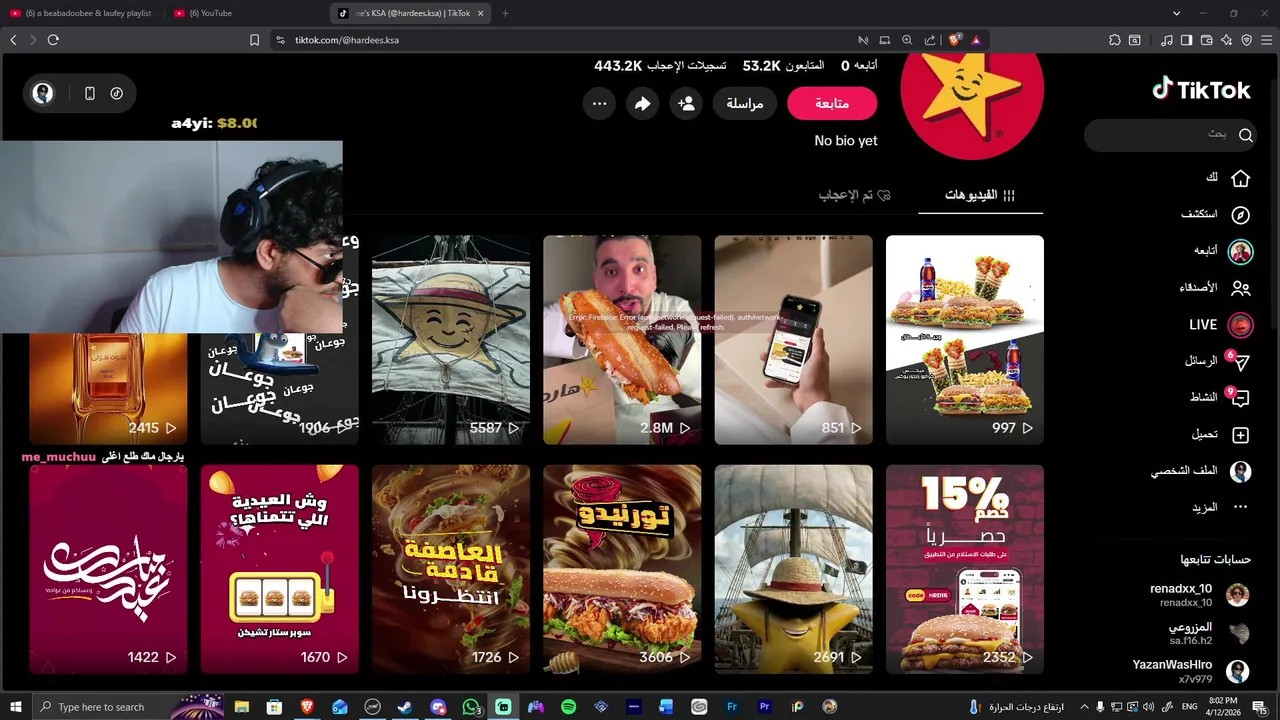1280x720 pixels.
Task: Open Brave VPN shield icon
Action: 1246,40
